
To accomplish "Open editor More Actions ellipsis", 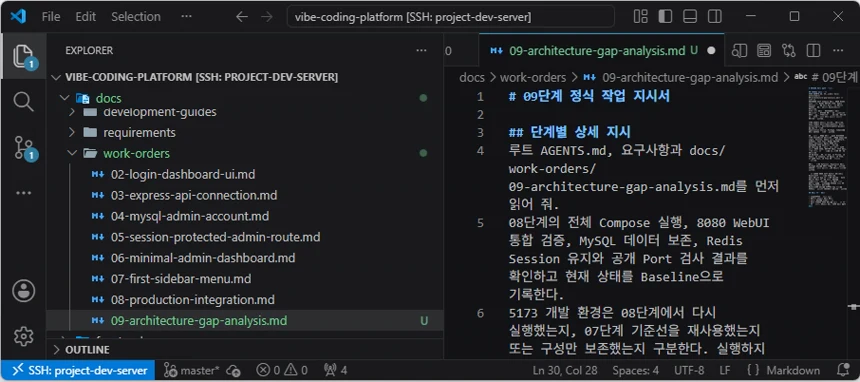I will [838, 51].
